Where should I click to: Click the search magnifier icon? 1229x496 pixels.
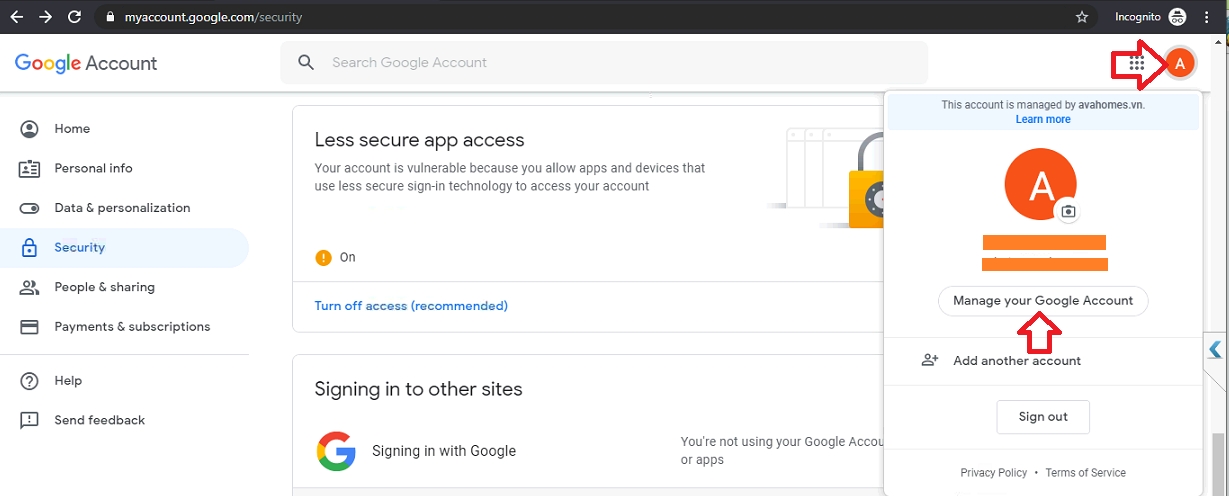[x=307, y=63]
